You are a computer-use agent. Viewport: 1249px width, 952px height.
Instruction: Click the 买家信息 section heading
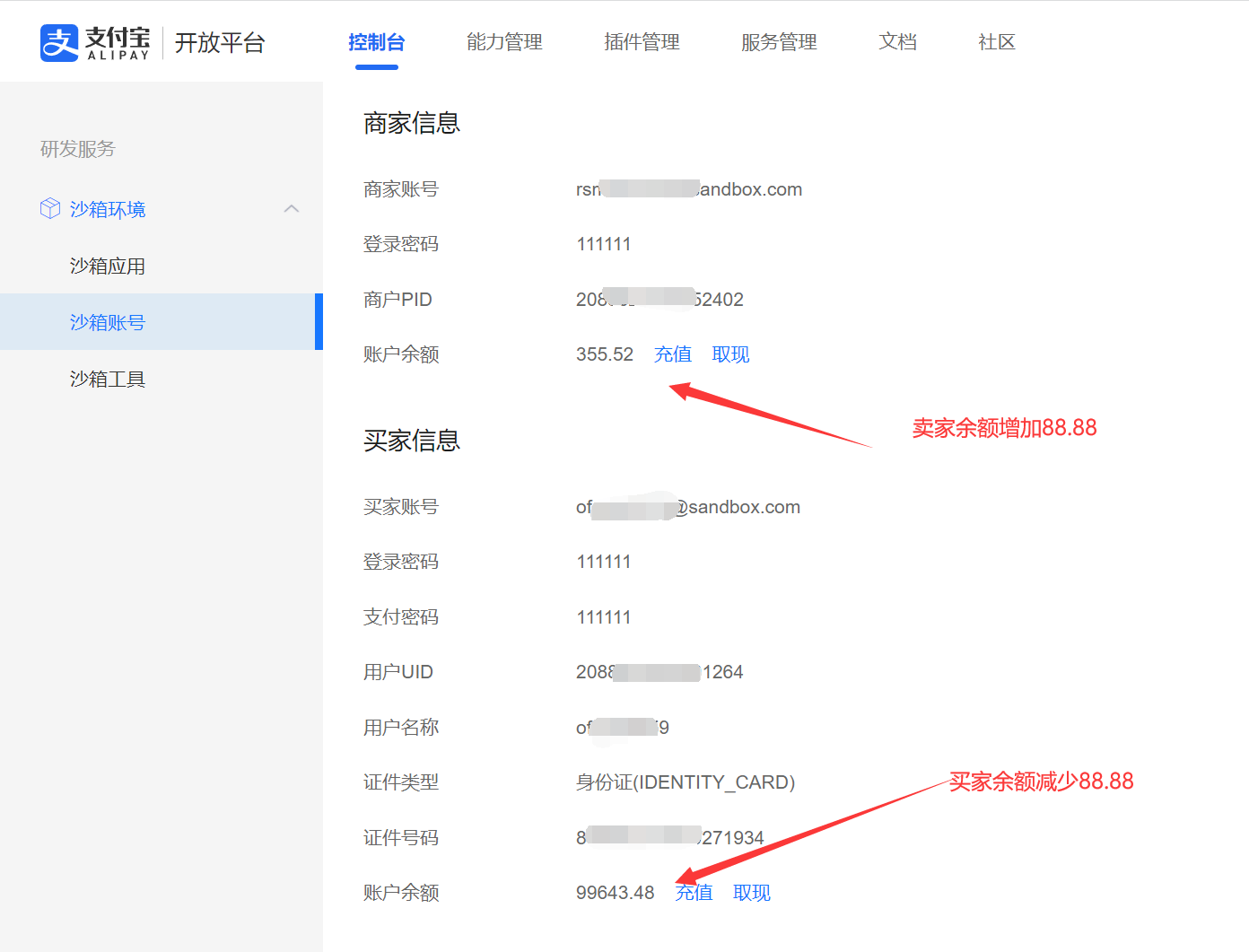(x=412, y=441)
